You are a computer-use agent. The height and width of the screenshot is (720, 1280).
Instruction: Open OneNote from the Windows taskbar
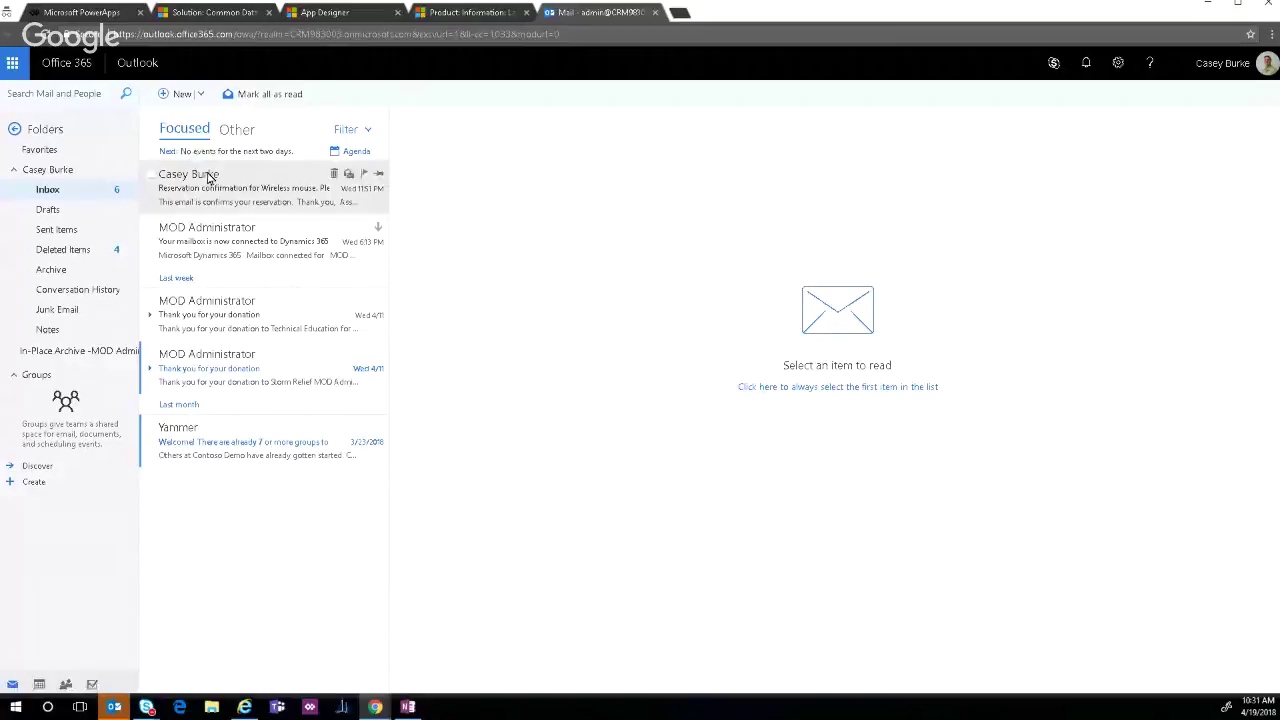click(x=408, y=707)
